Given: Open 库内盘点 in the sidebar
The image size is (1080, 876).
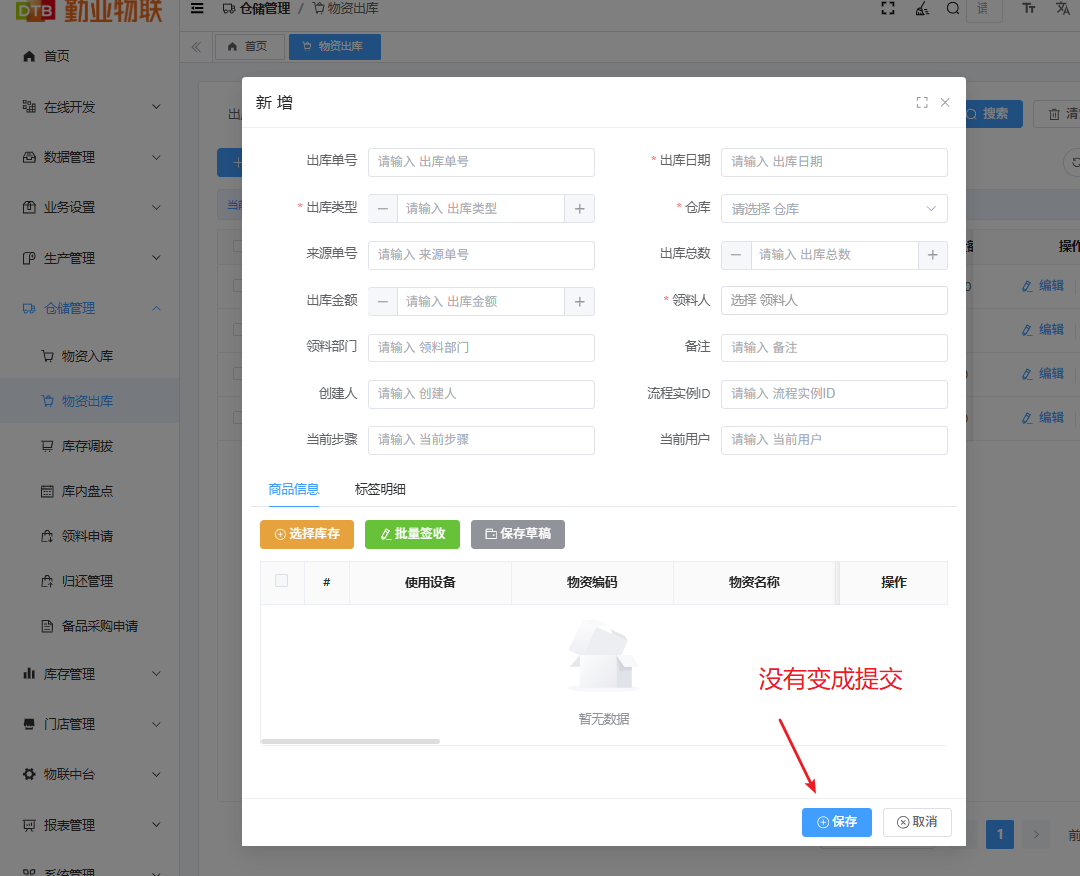Looking at the screenshot, I should (x=90, y=491).
